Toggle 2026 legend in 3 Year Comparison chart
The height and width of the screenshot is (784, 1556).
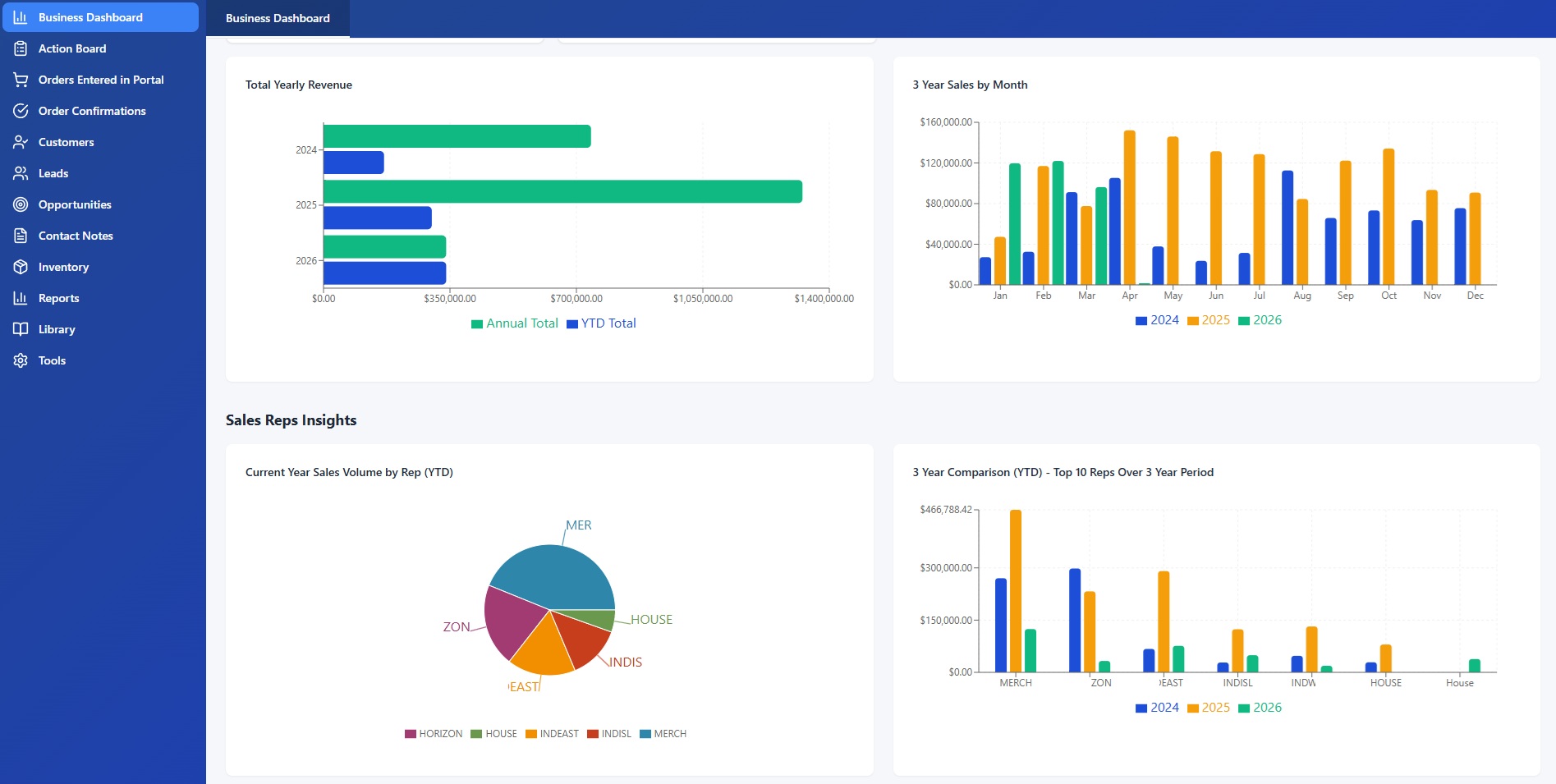click(1260, 708)
